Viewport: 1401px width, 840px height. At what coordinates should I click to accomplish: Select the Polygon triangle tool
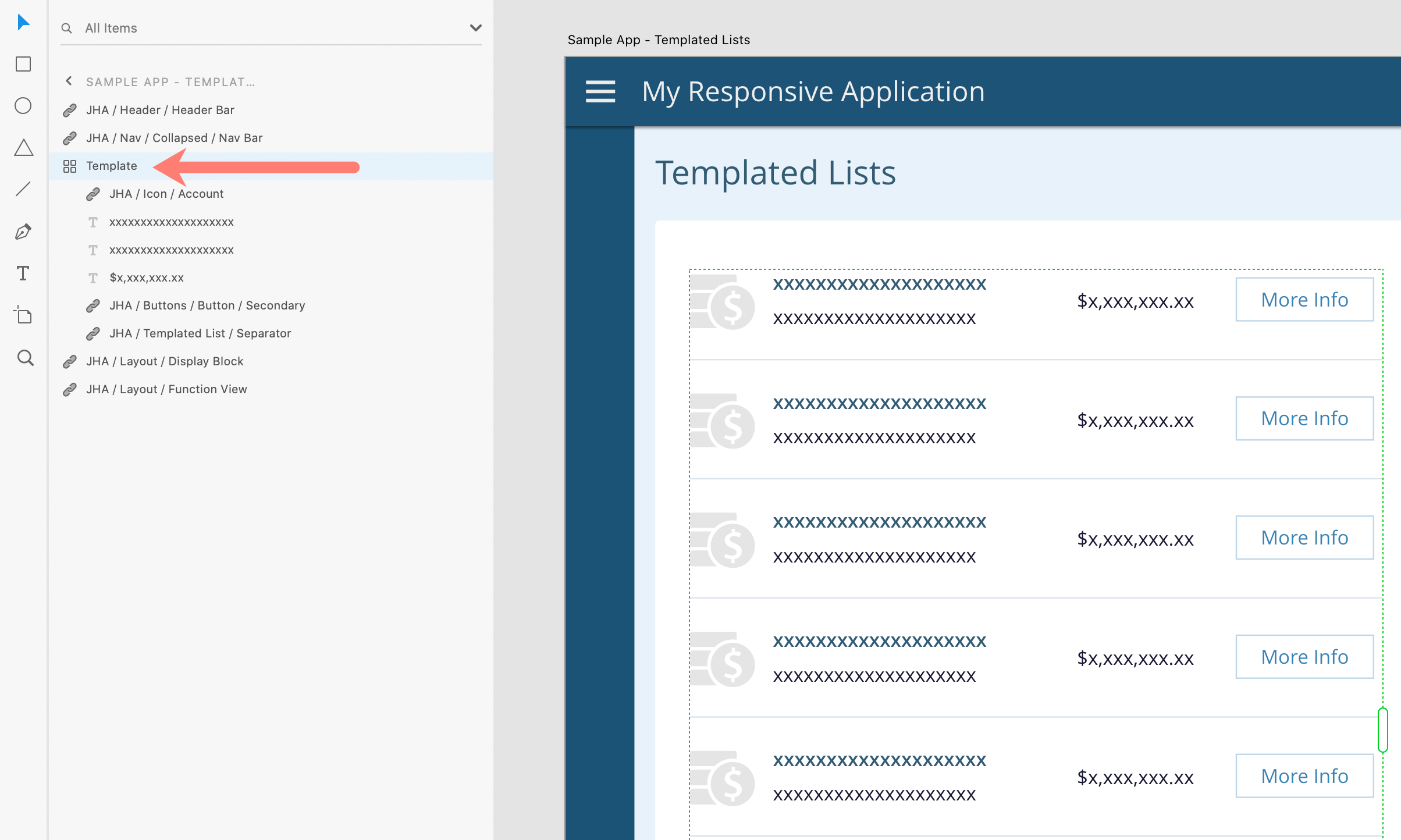click(23, 148)
